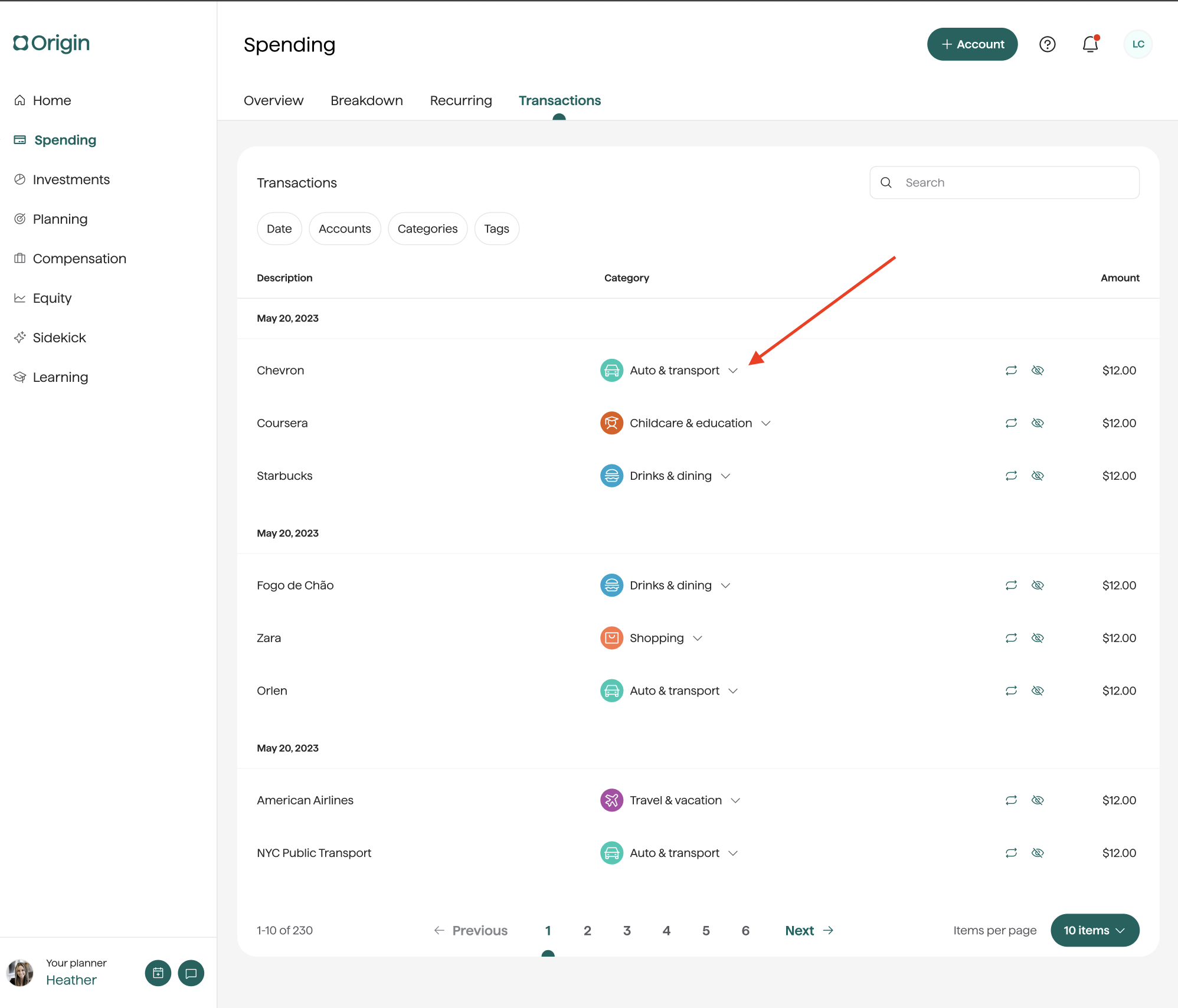
Task: Toggle visibility of Zara transaction
Action: (1038, 638)
